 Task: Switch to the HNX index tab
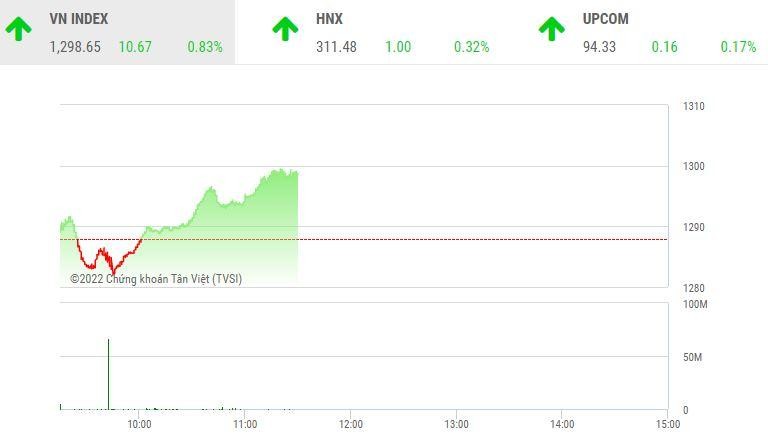(329, 19)
